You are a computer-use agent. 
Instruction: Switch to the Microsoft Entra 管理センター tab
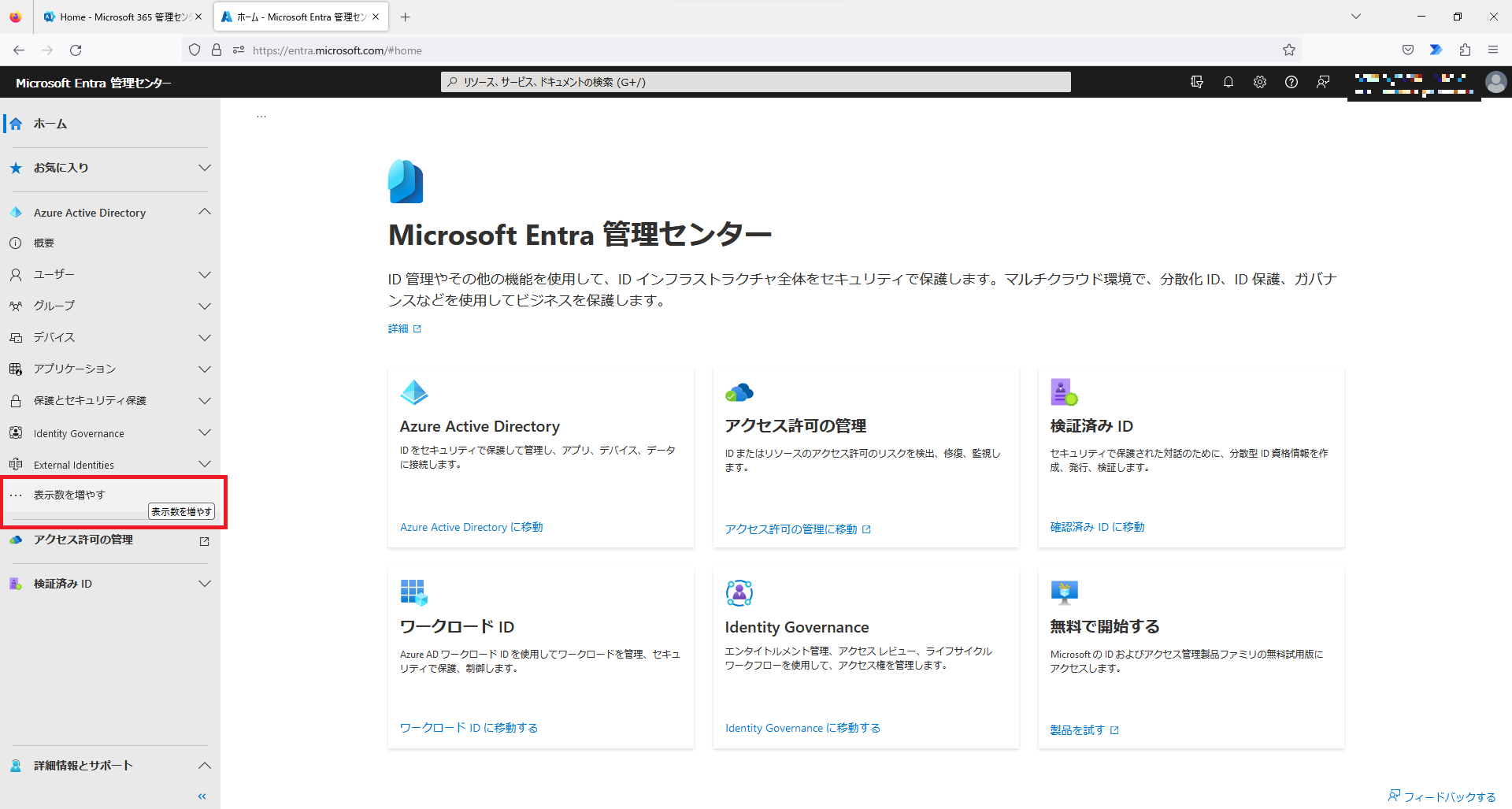pyautogui.click(x=301, y=17)
